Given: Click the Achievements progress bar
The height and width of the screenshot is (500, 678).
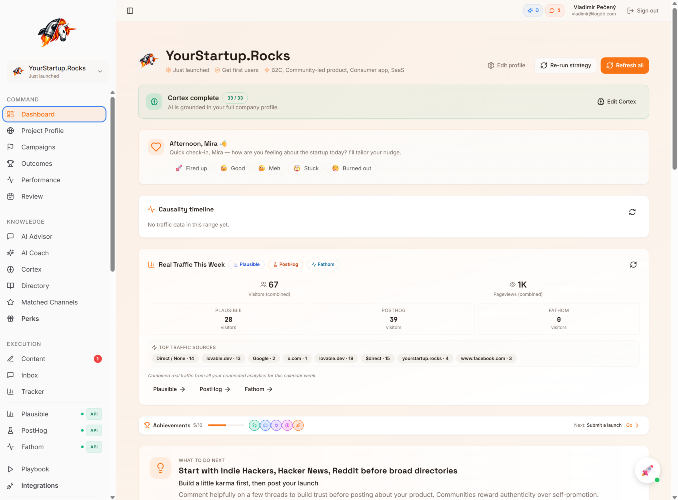Looking at the screenshot, I should (x=225, y=425).
